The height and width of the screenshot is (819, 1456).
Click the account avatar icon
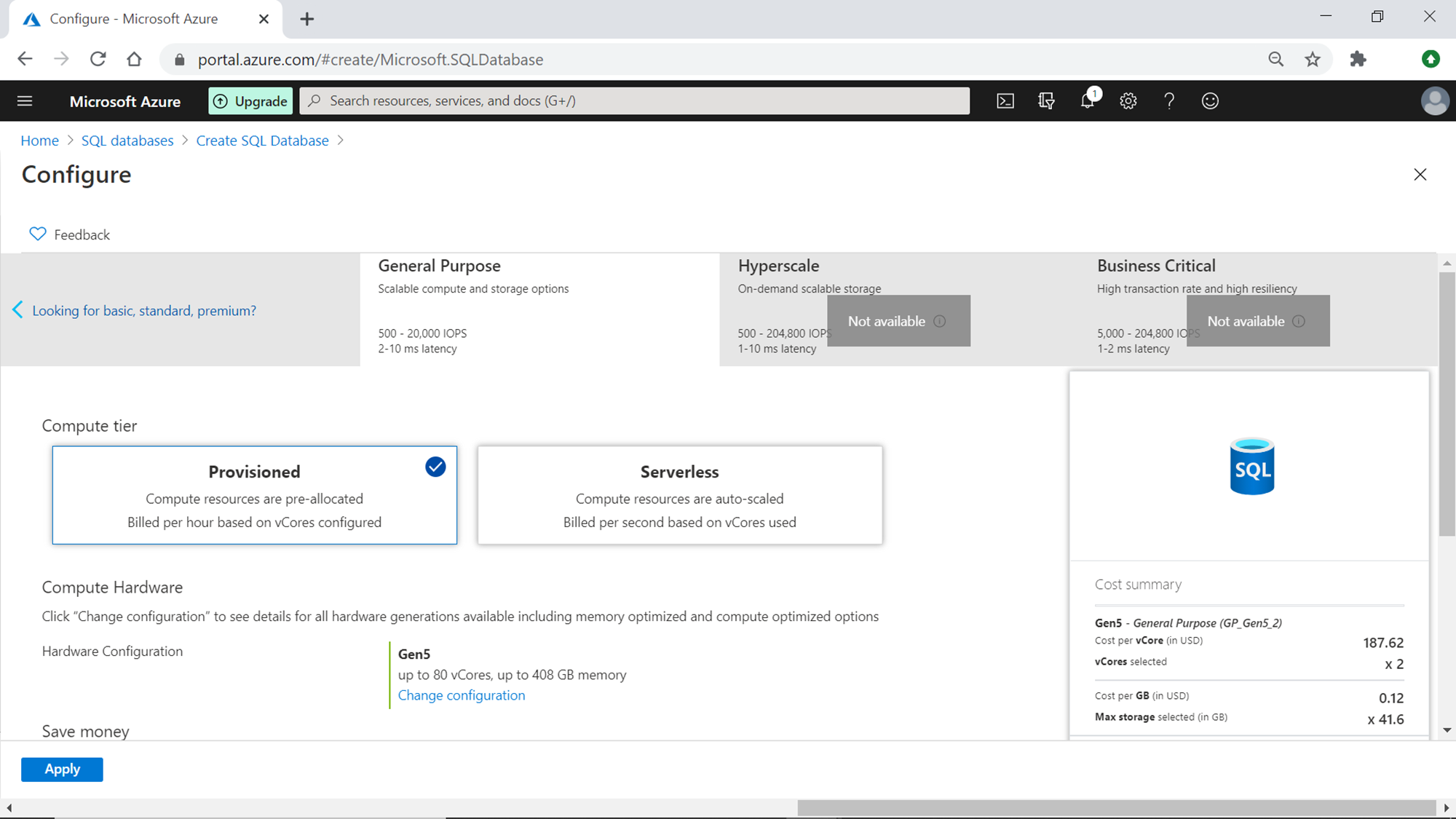[x=1433, y=101]
